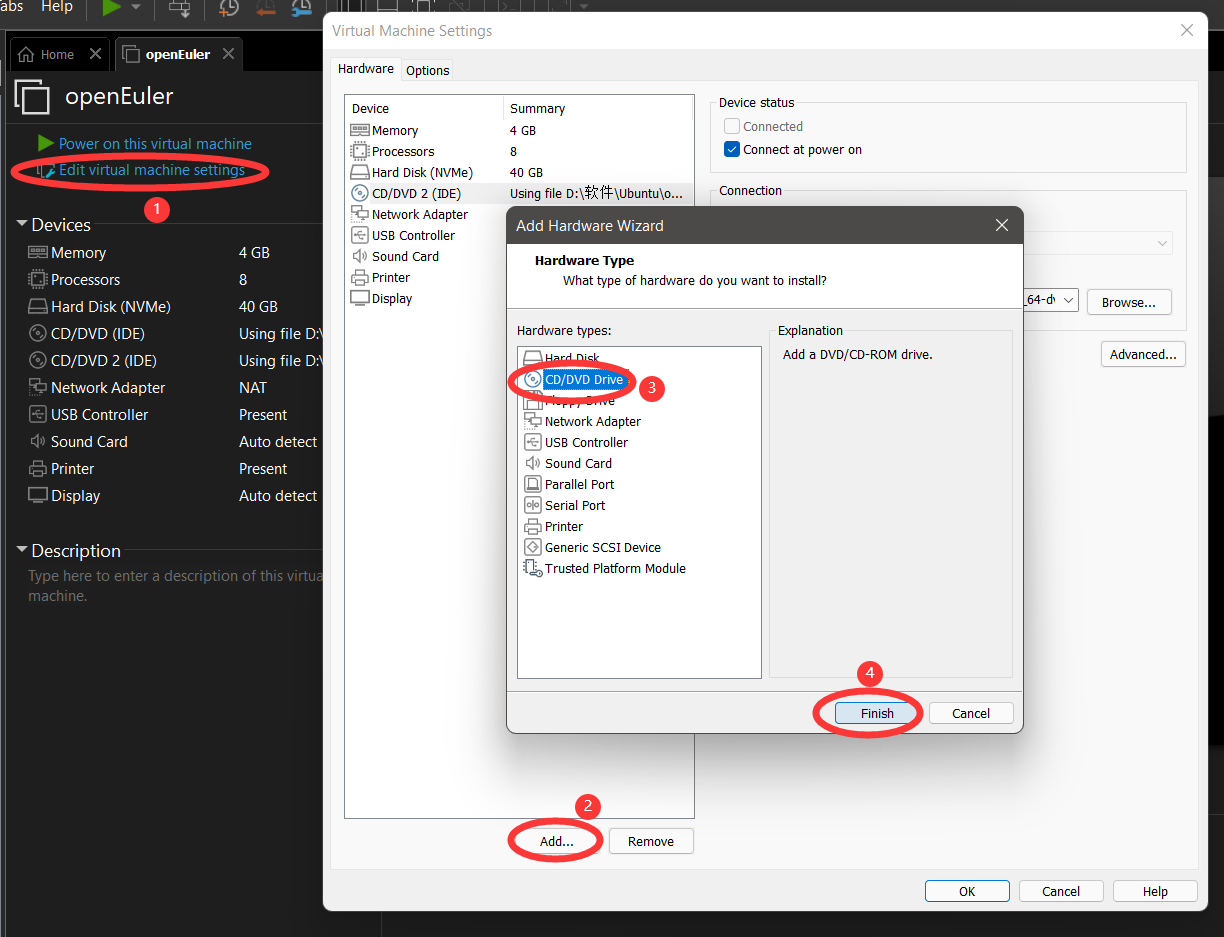Open the Help menu

pyautogui.click(x=57, y=7)
